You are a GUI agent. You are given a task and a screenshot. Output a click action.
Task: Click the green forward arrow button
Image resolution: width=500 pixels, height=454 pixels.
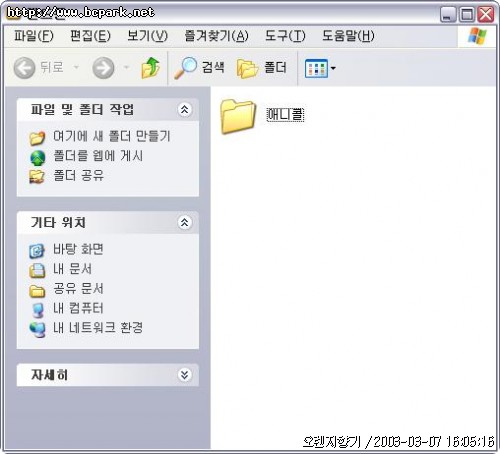pyautogui.click(x=103, y=68)
